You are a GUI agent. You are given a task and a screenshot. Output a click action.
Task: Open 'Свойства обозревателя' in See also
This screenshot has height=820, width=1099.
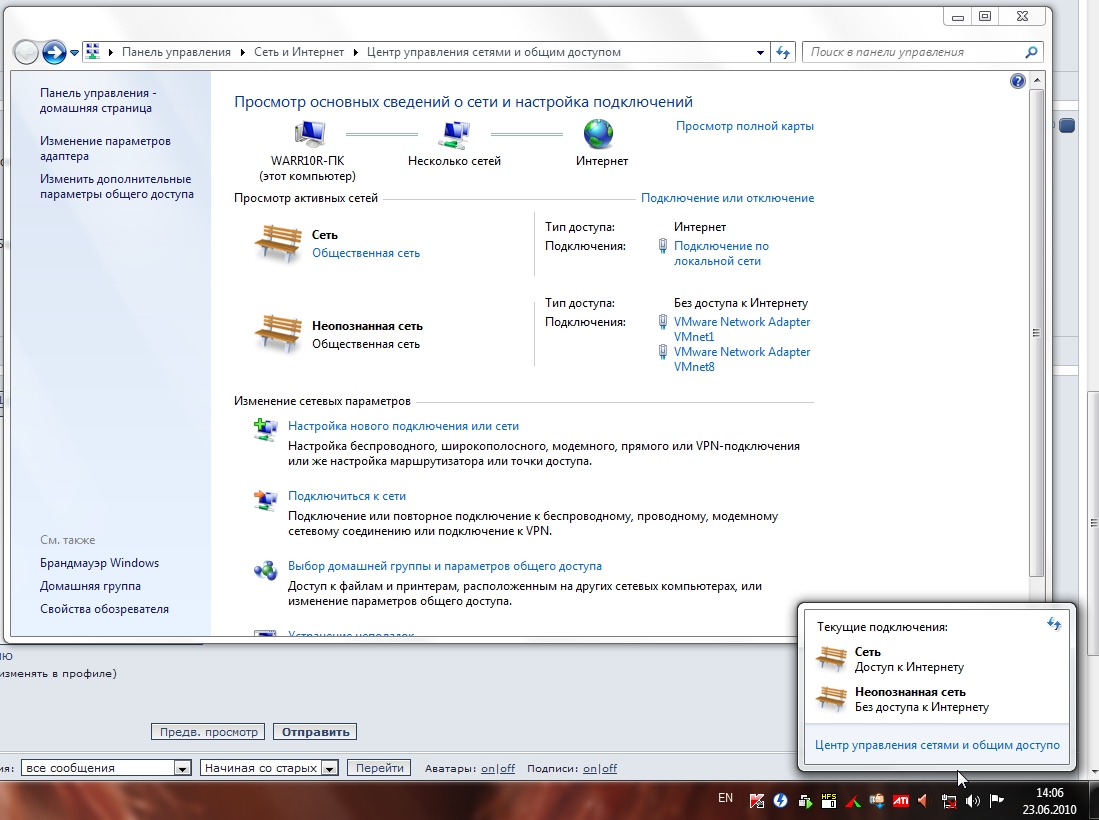pyautogui.click(x=104, y=609)
